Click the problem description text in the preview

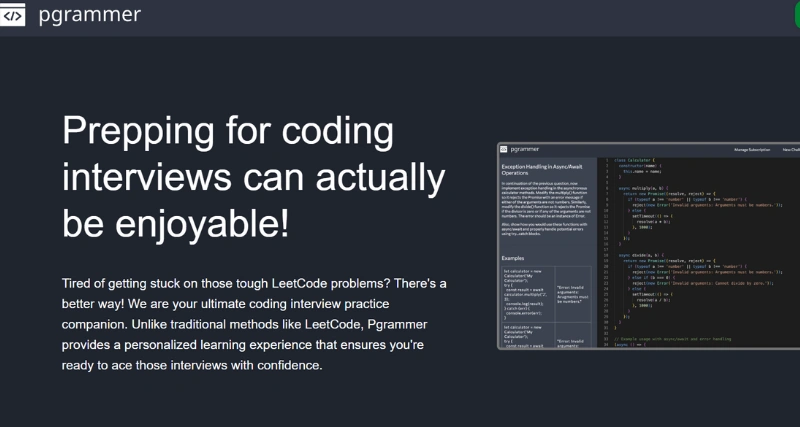(x=545, y=205)
